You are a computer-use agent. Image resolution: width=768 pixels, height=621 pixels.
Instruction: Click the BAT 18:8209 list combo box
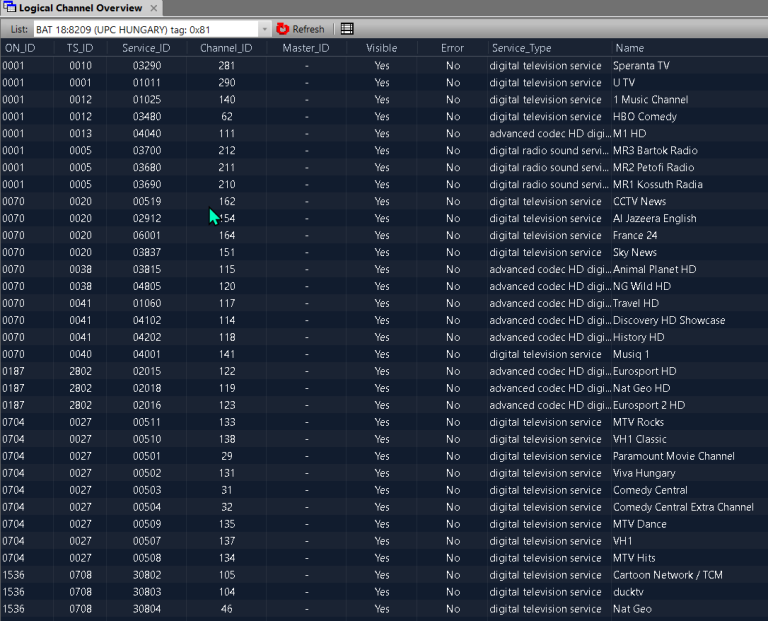click(x=152, y=29)
